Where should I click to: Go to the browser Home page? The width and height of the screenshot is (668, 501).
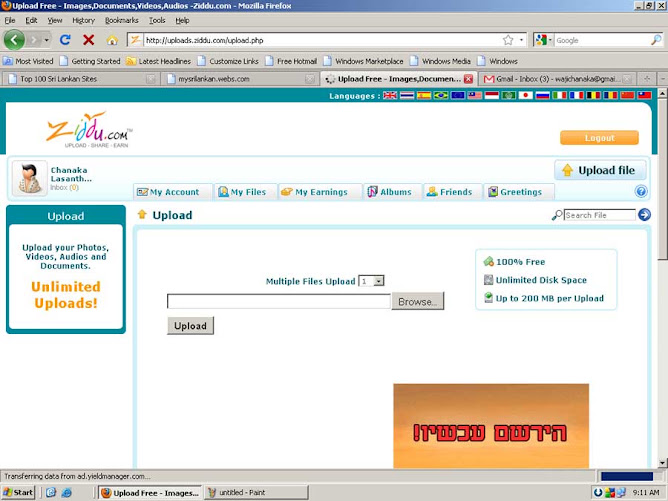click(x=112, y=40)
